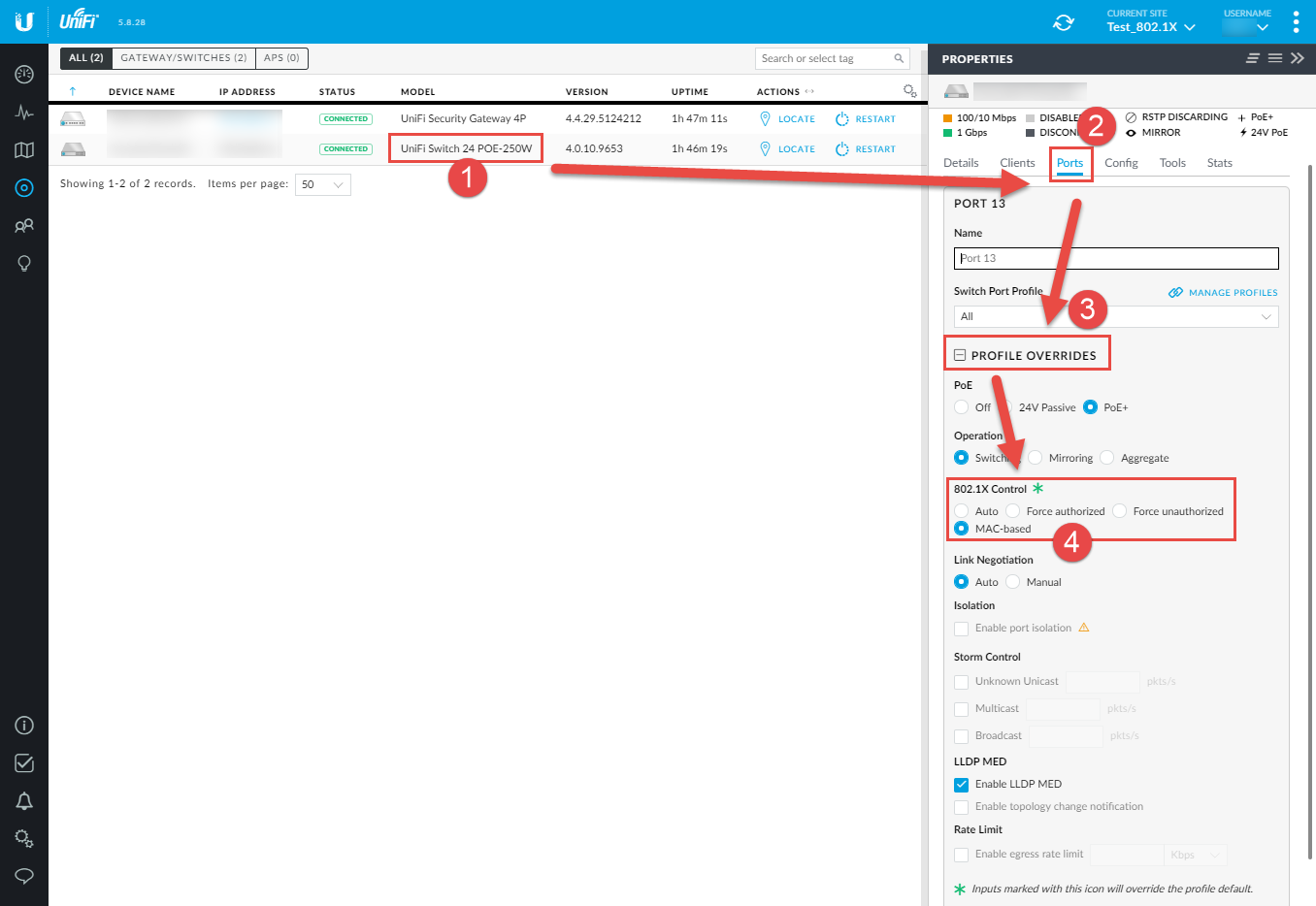Select the PoE+ radio option
Image resolution: width=1316 pixels, height=906 pixels.
tap(1090, 407)
